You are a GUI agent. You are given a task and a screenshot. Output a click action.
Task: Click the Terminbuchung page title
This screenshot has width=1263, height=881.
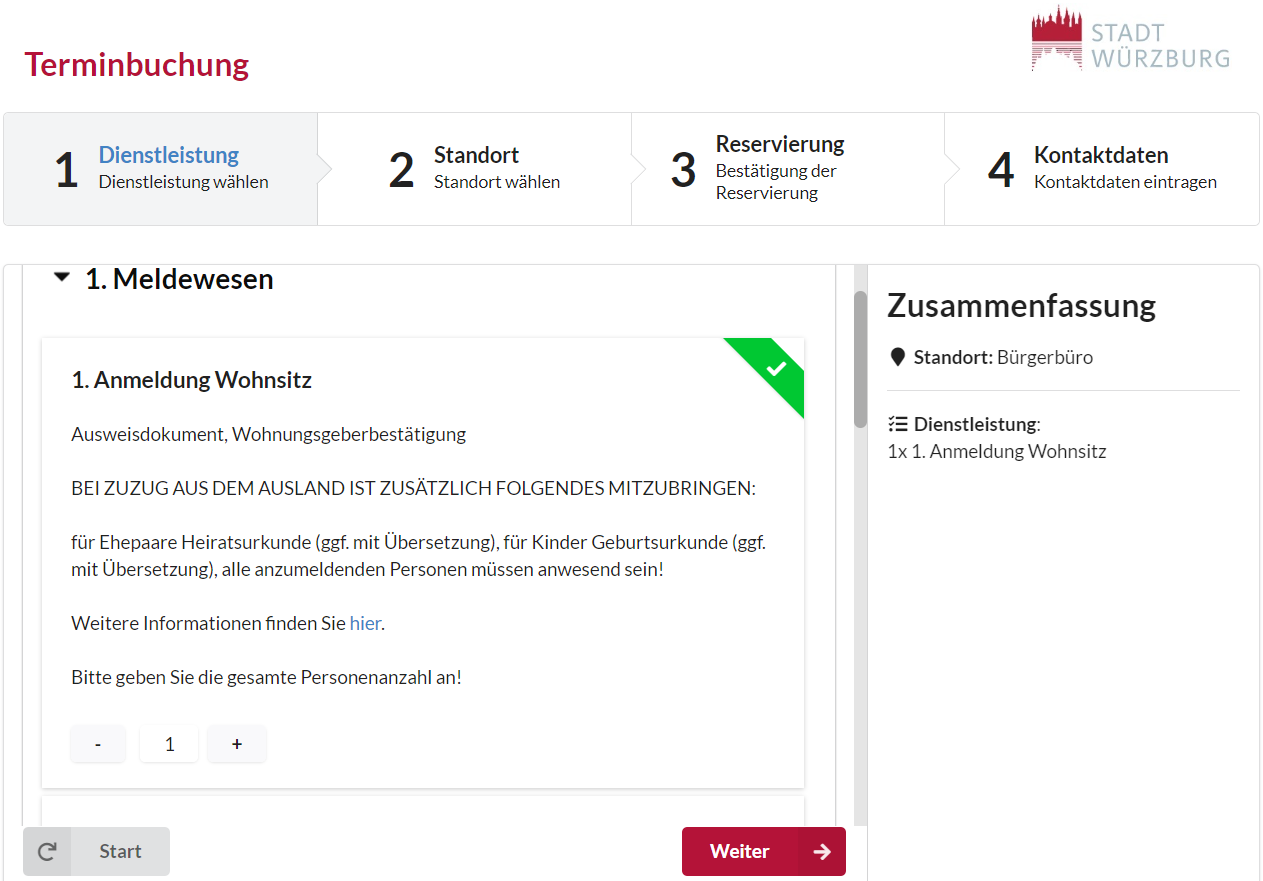[x=137, y=64]
